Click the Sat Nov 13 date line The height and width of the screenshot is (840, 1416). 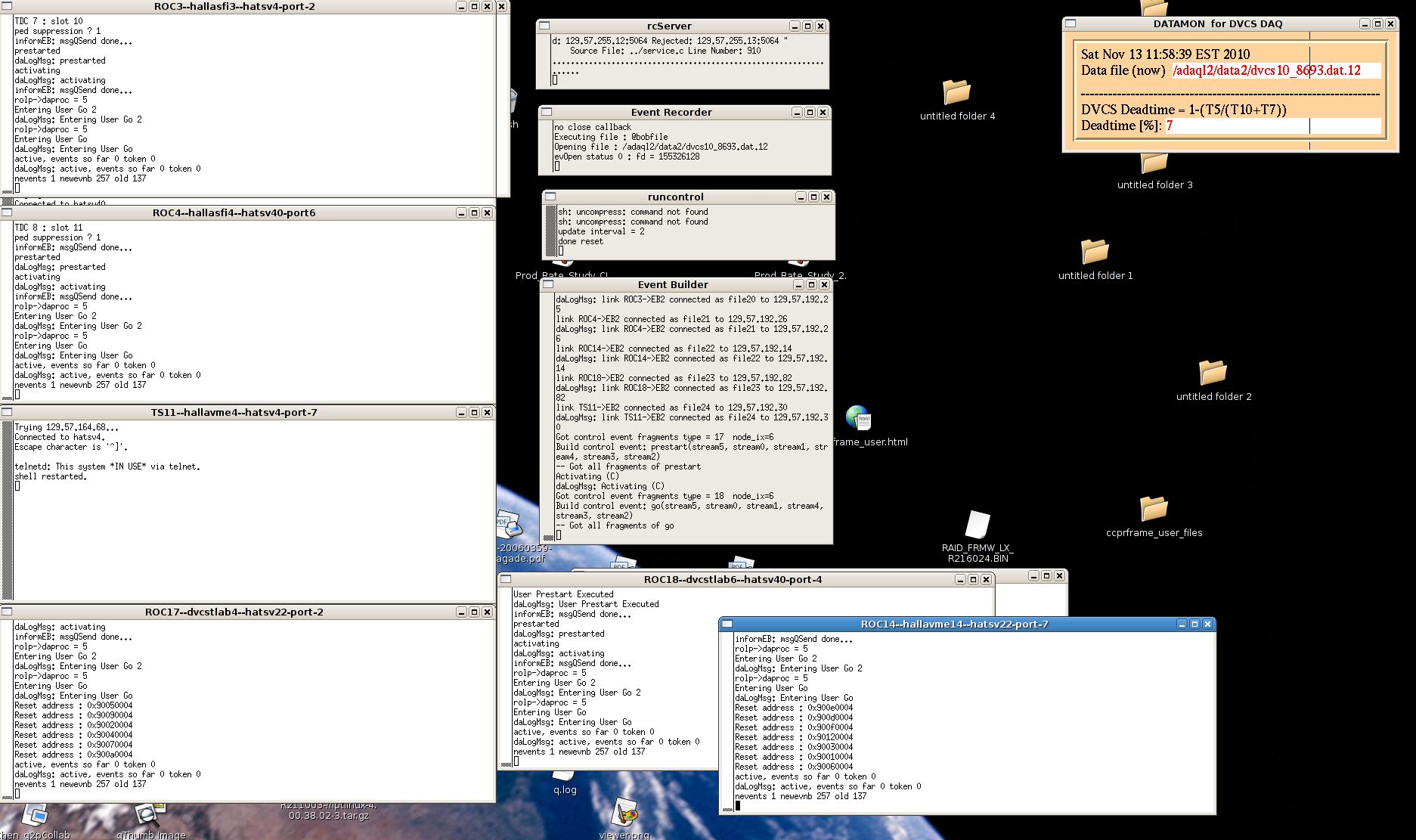tap(1165, 54)
